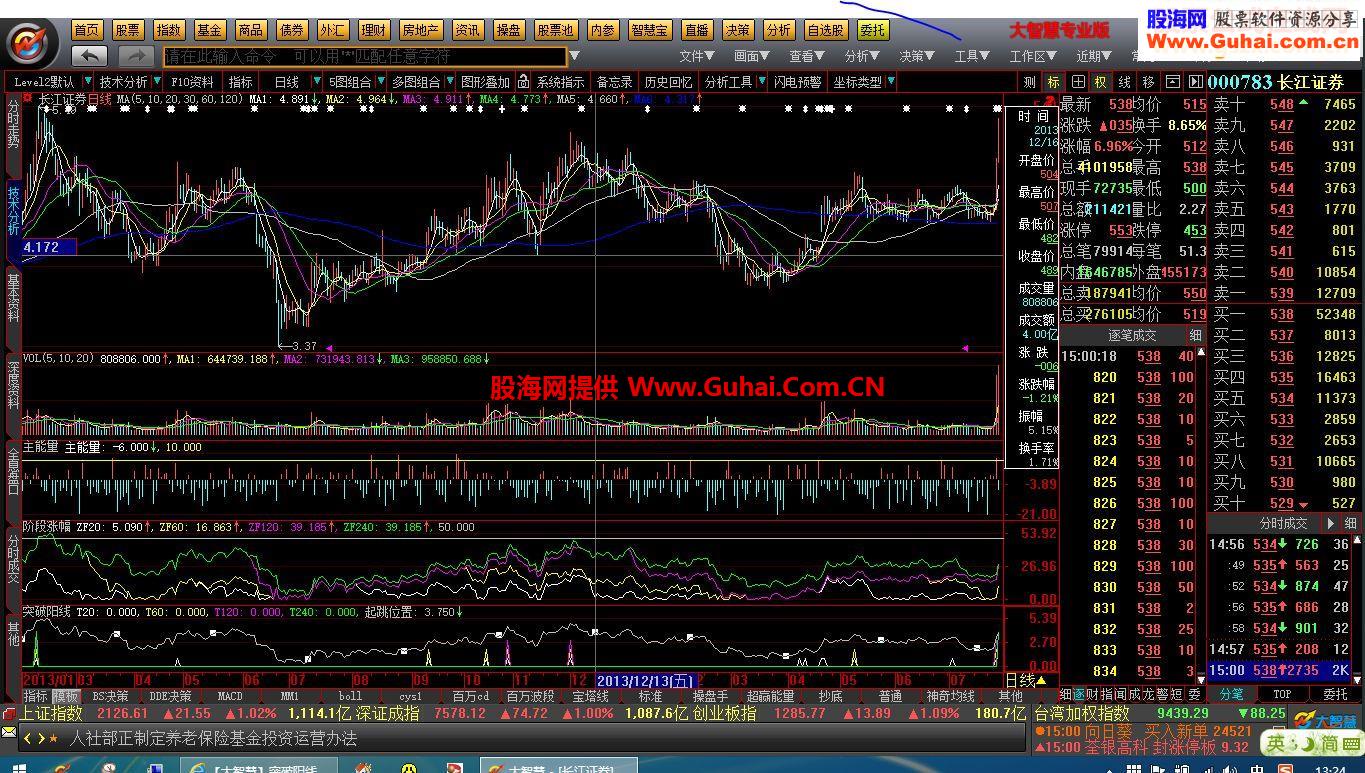Viewport: 1365px width, 773px height.
Task: Expand the 日线 period dropdown arrow
Action: (317, 81)
